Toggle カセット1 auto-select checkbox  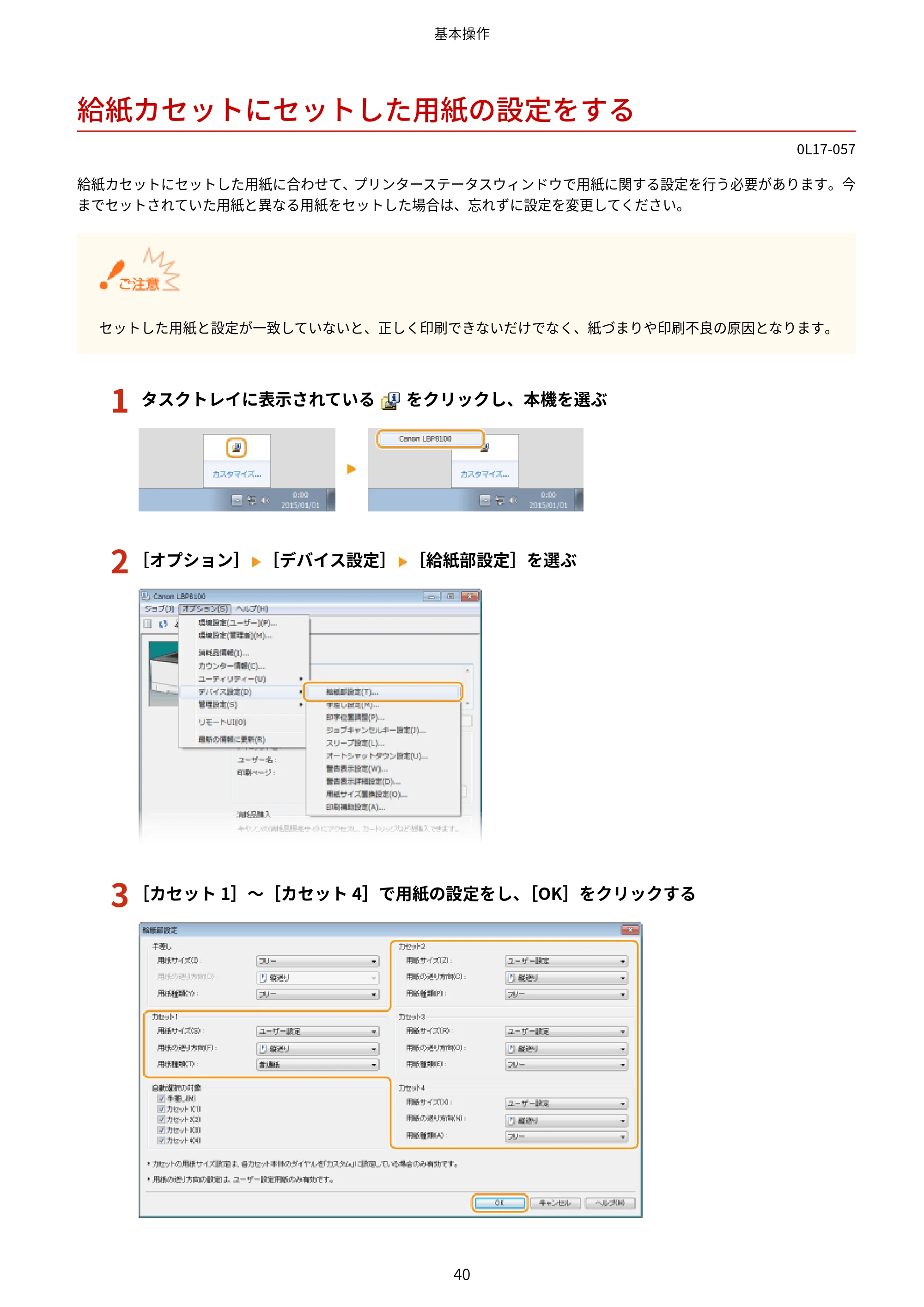162,1109
